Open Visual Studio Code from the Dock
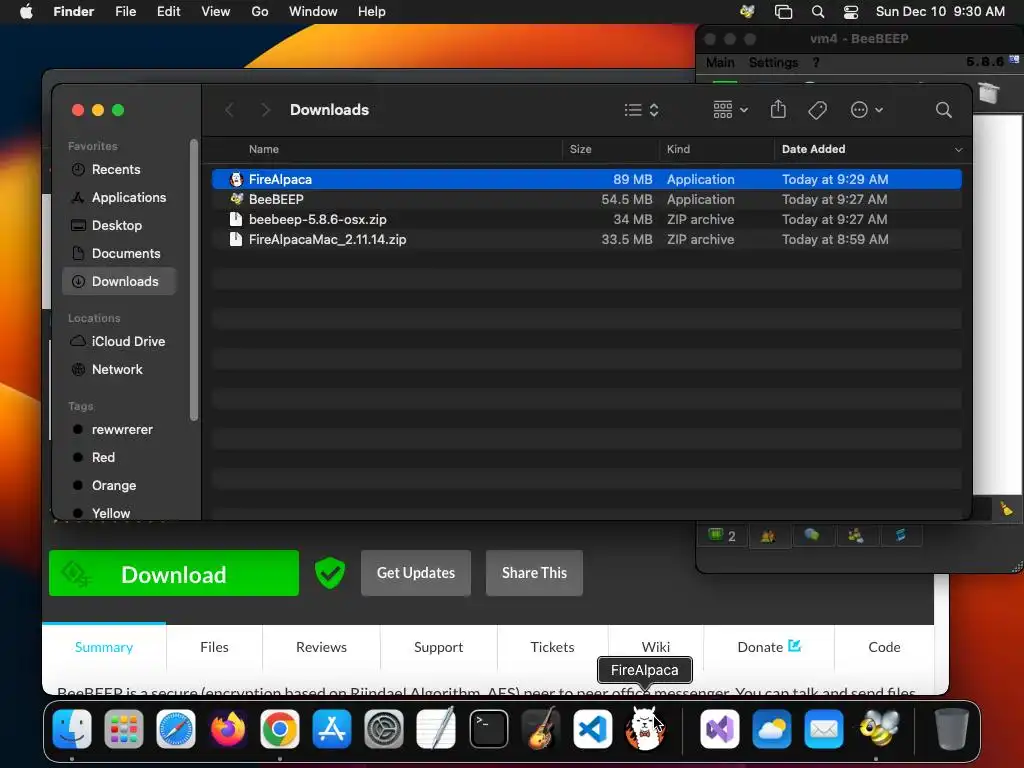The image size is (1024, 768). pos(592,729)
